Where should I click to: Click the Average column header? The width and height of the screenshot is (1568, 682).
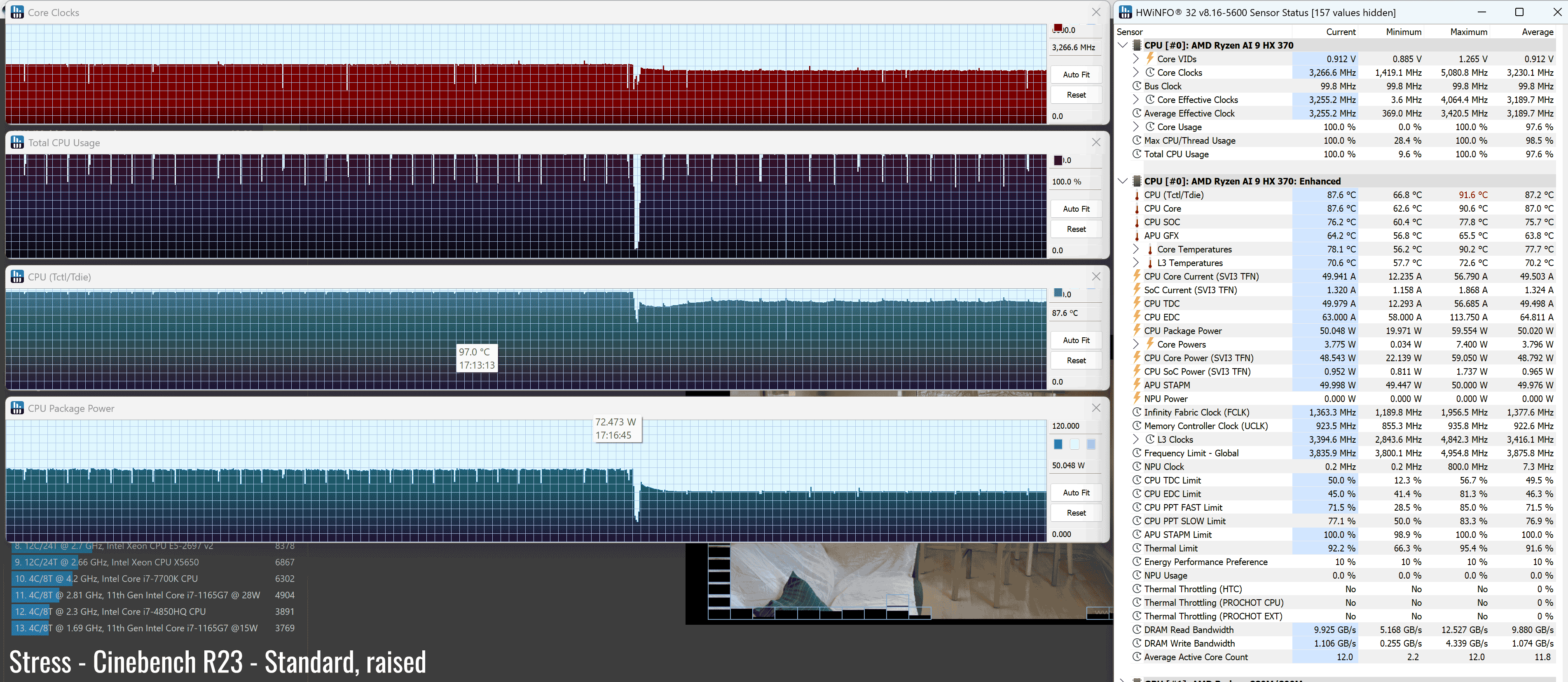click(1537, 32)
